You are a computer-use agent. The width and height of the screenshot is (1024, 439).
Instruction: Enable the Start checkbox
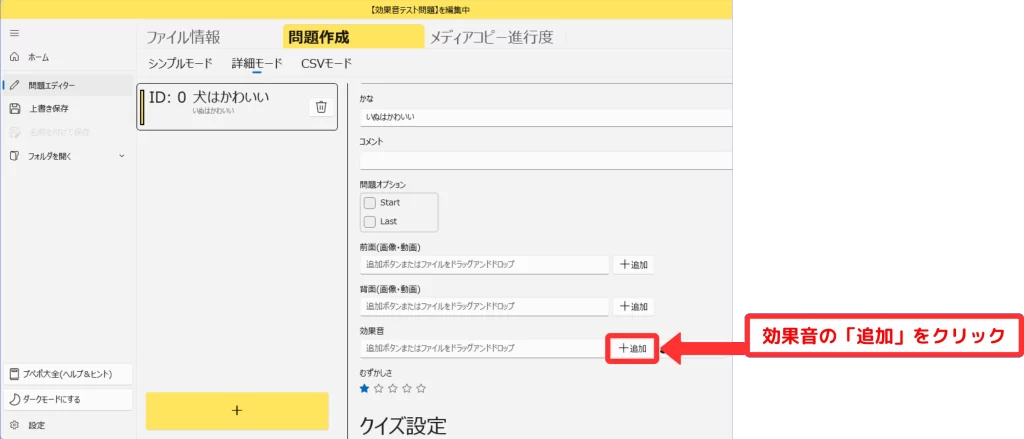370,202
